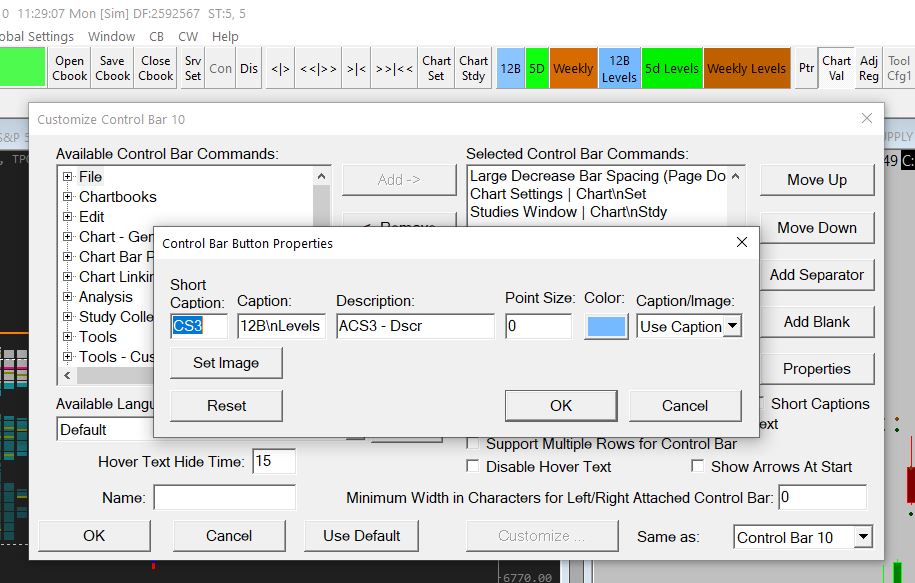Screen dimensions: 915x583
Task: Click the Open Cbook toolbar button
Action: click(69, 68)
